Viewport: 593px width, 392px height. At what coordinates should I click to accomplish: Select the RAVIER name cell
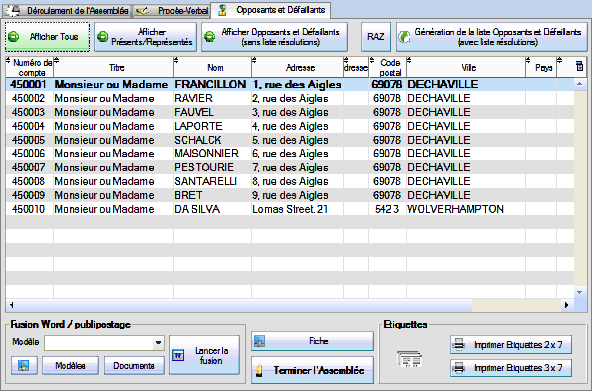213,98
